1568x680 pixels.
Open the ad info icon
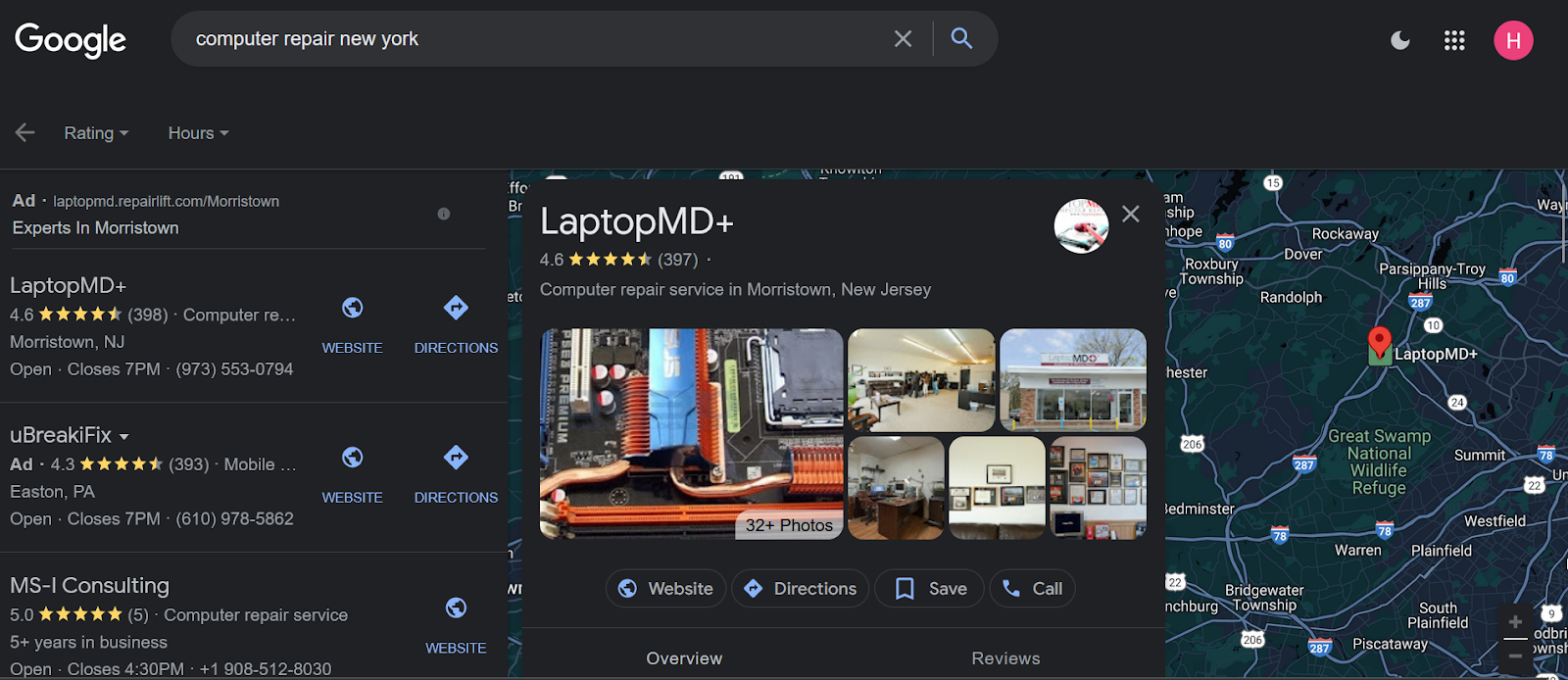pyautogui.click(x=444, y=214)
